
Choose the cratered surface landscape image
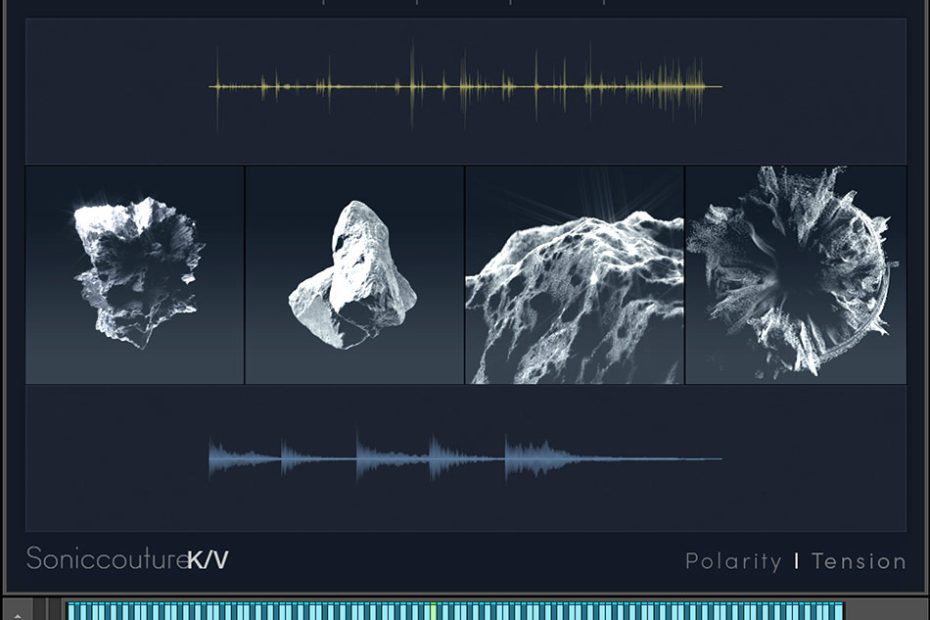tap(574, 290)
